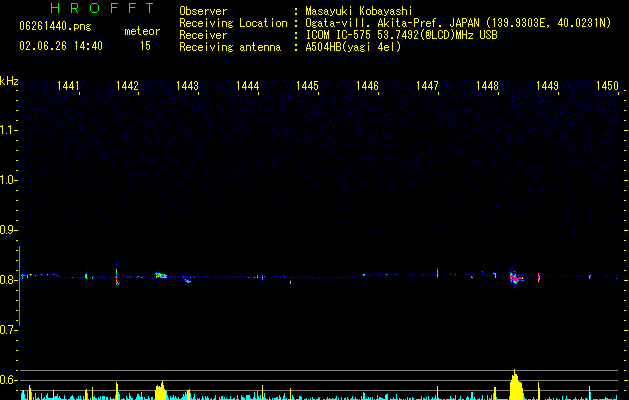
Task: Click the ICOM IC-575 53.7492 receiver text
Action: click(x=401, y=35)
